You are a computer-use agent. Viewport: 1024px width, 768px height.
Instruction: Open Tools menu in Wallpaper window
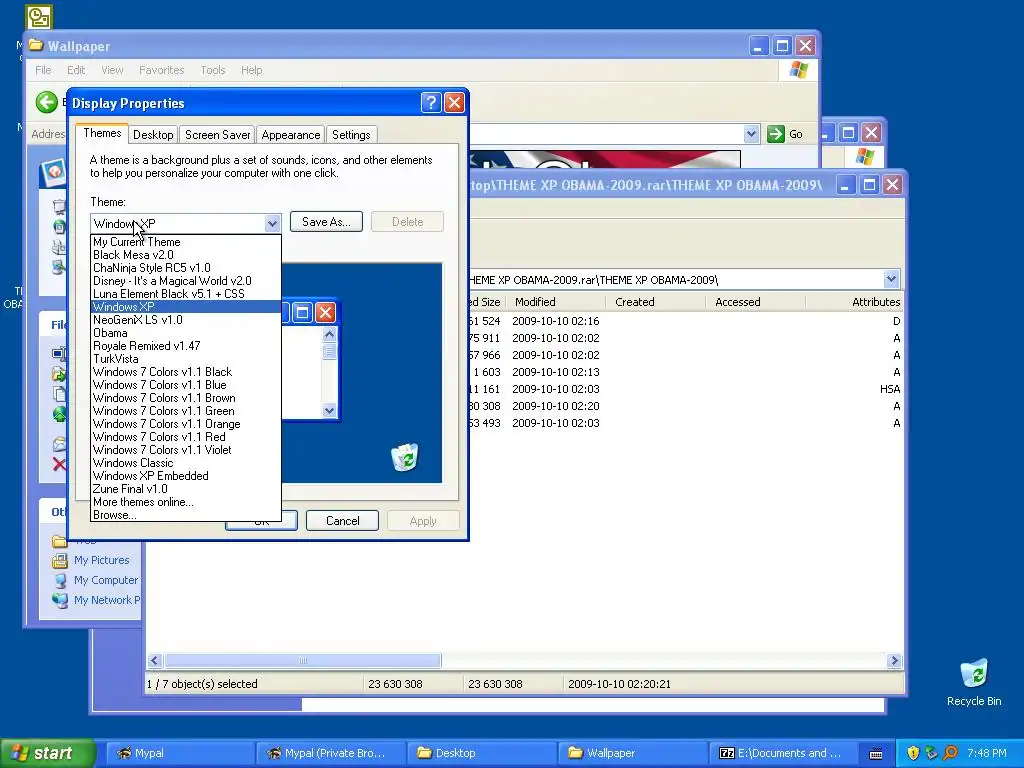coord(213,70)
